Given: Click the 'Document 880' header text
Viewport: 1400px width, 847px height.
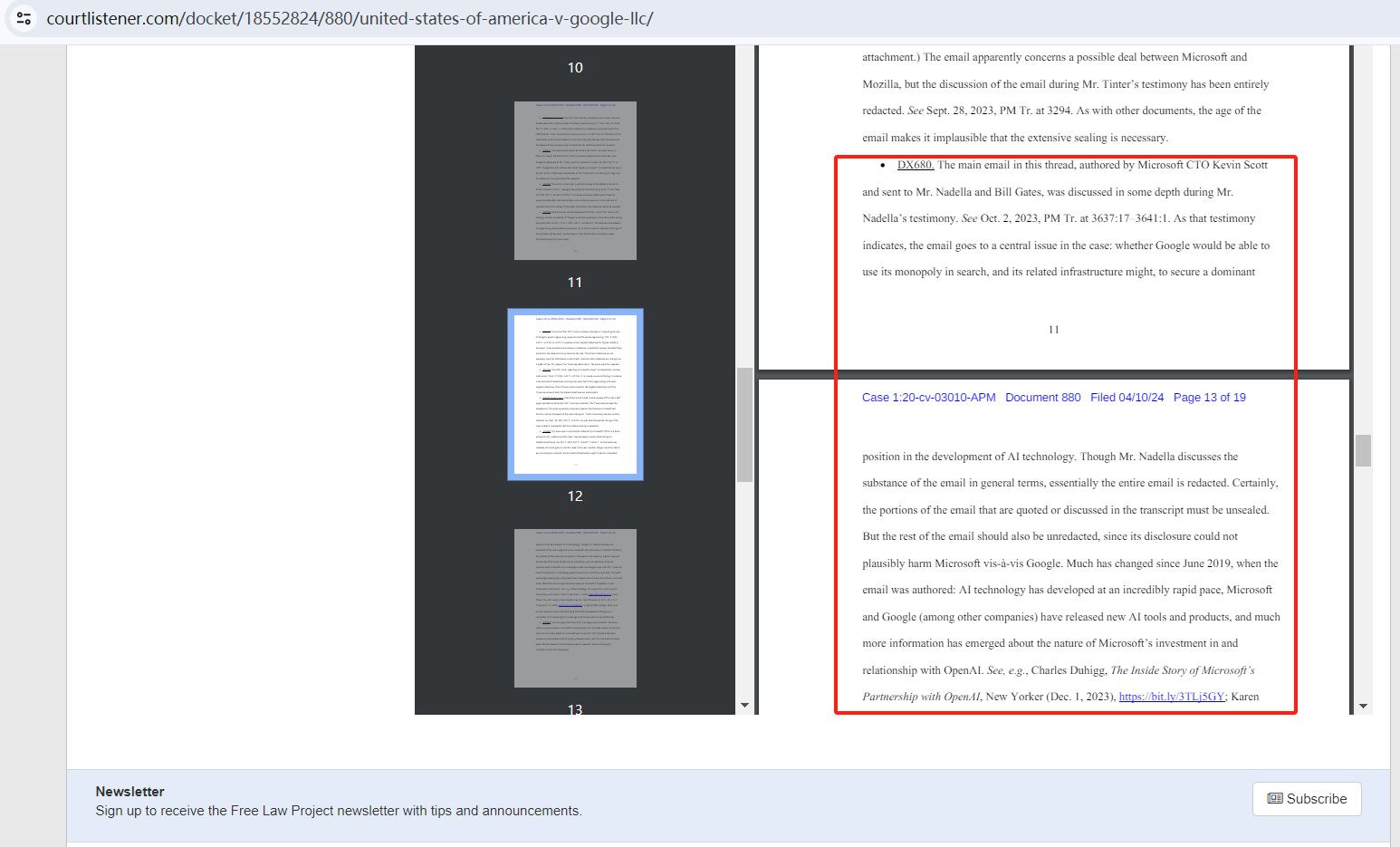Looking at the screenshot, I should pos(1042,398).
